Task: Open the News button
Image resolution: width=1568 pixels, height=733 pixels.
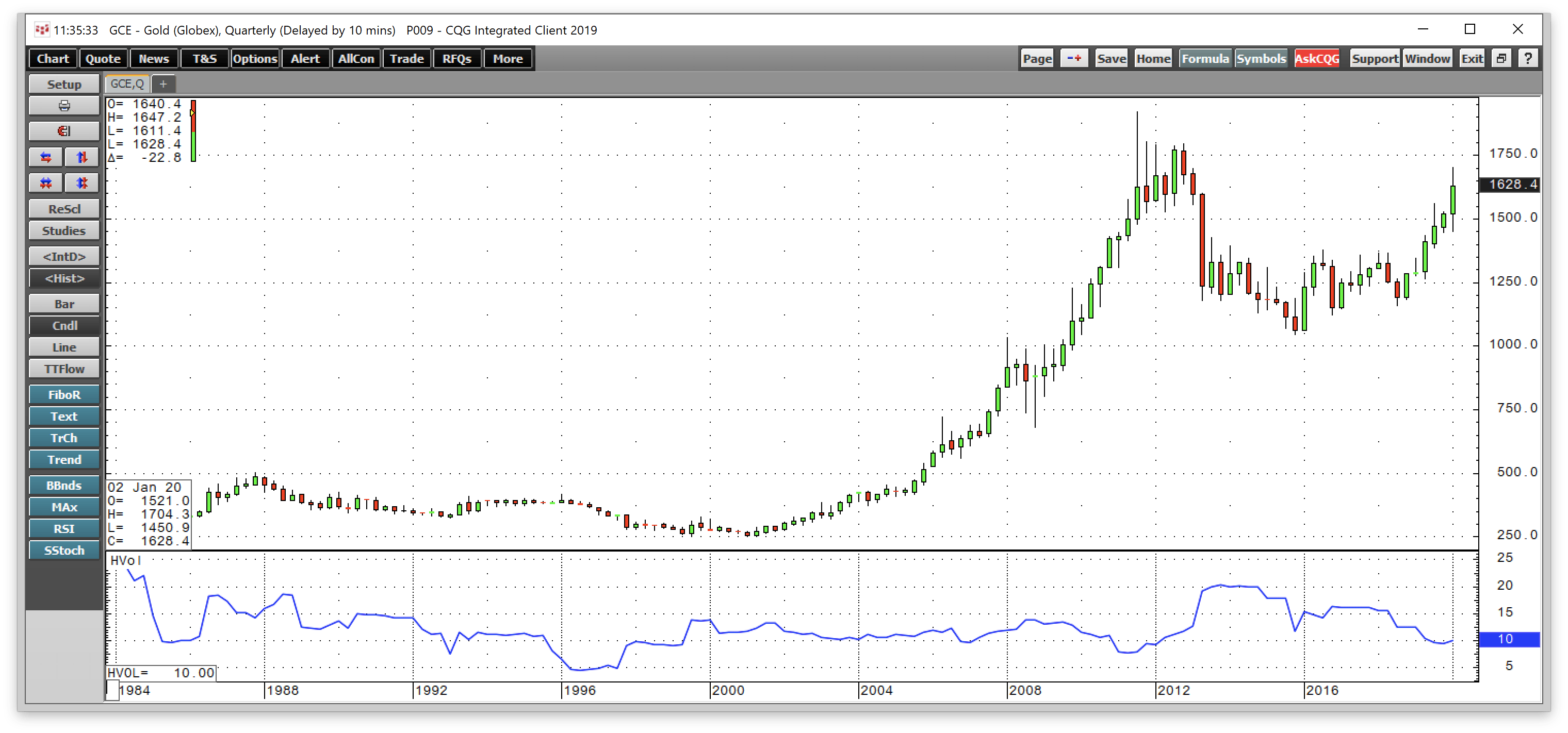Action: (x=153, y=58)
